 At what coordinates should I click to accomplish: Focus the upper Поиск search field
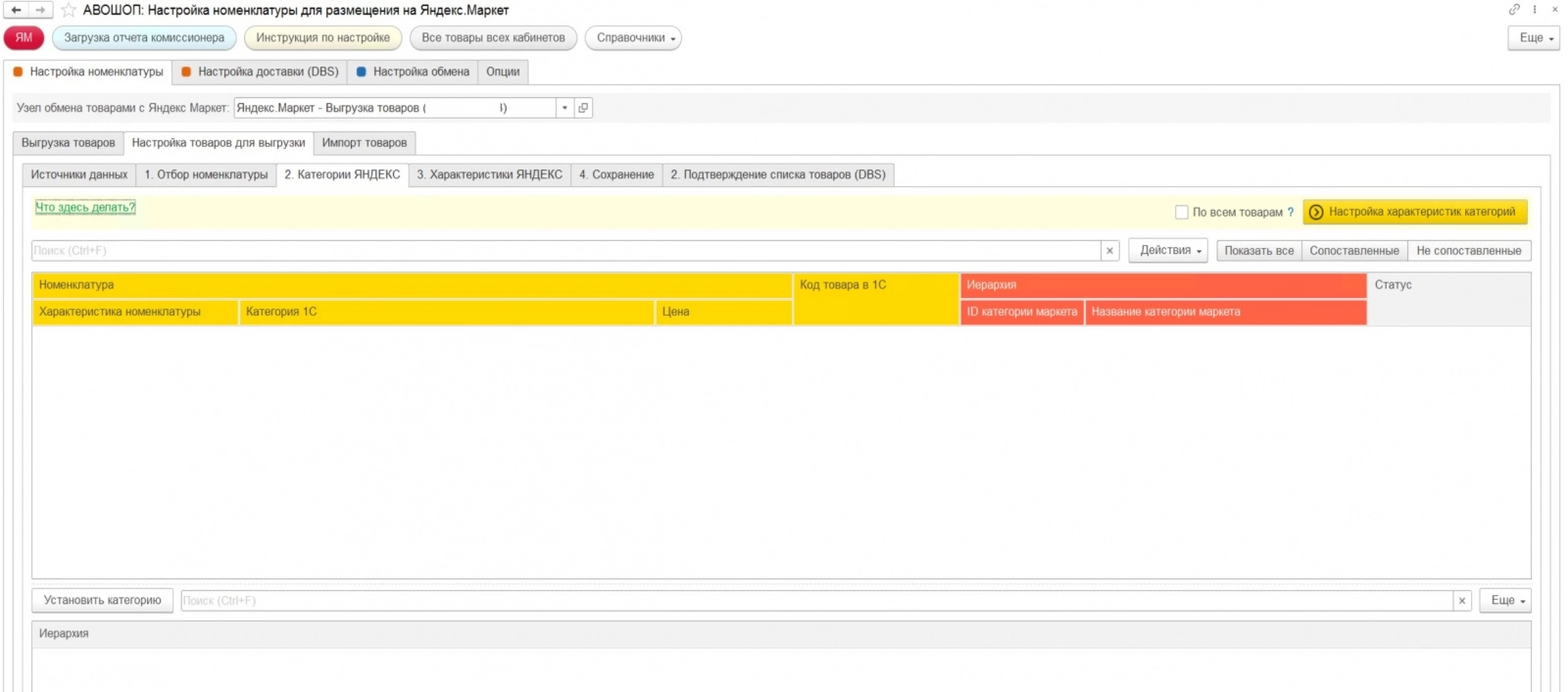pos(566,251)
